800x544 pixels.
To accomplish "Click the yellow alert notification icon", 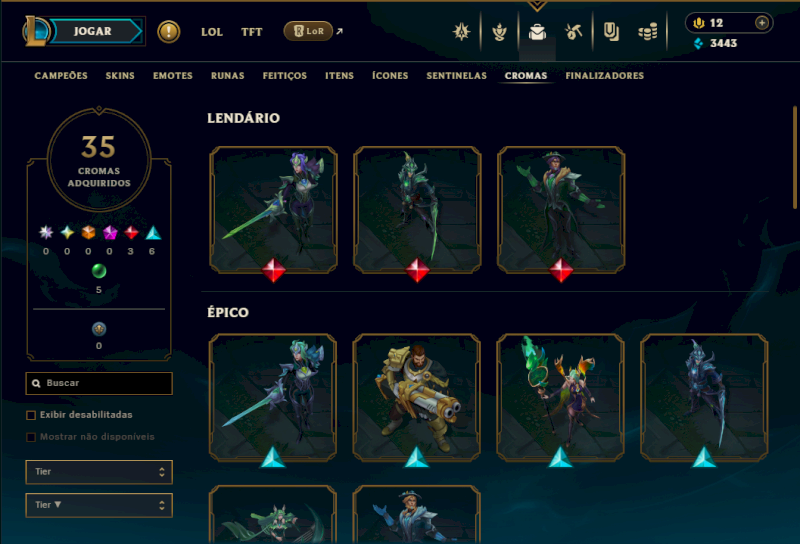I will (x=168, y=32).
